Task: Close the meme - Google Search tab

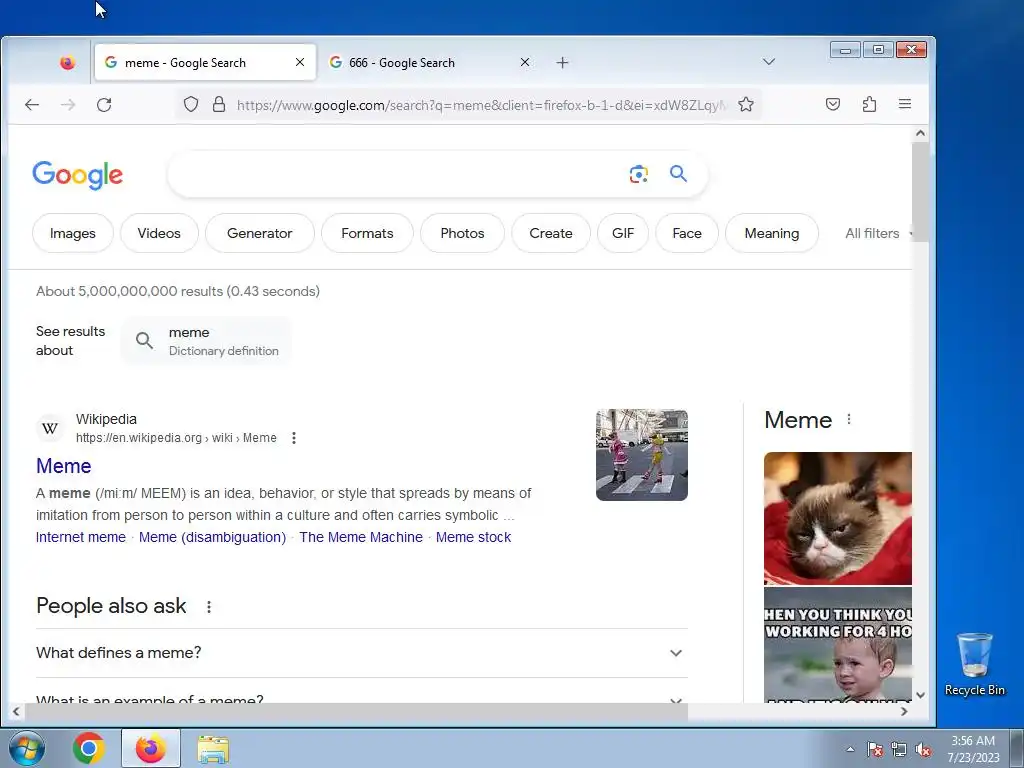Action: click(x=300, y=62)
